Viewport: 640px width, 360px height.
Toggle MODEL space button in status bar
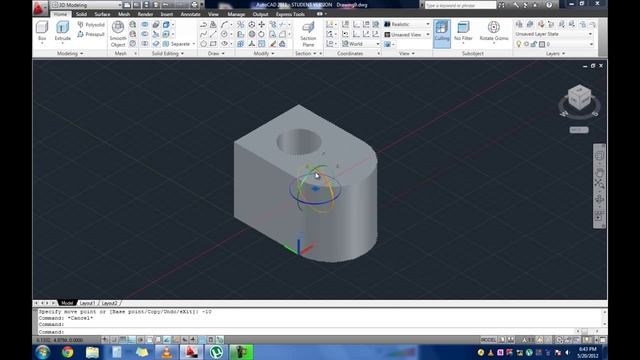(488, 340)
